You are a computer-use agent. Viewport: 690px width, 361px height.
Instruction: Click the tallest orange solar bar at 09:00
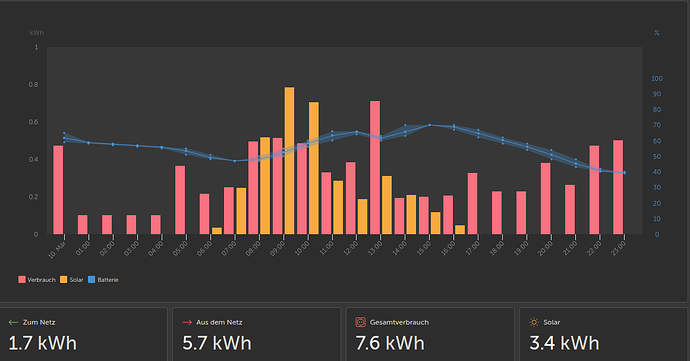coord(289,161)
